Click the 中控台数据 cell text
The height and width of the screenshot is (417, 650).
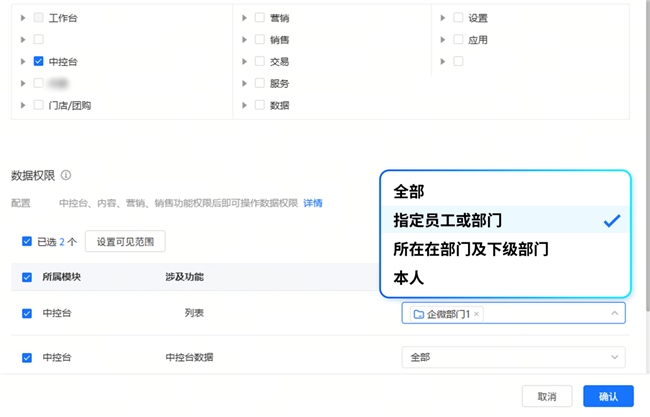(x=189, y=357)
